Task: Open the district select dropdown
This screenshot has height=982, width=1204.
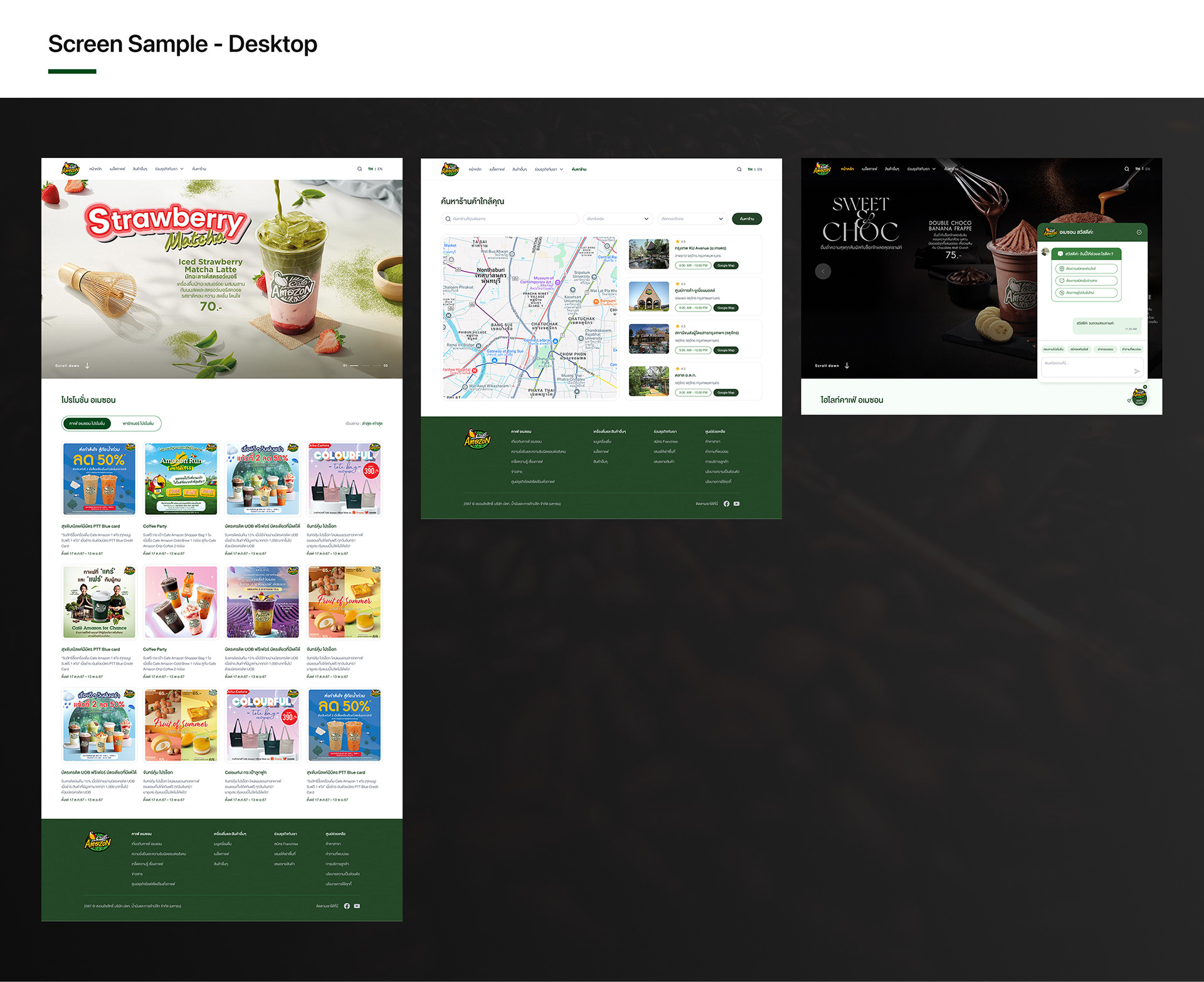Action: (x=692, y=219)
